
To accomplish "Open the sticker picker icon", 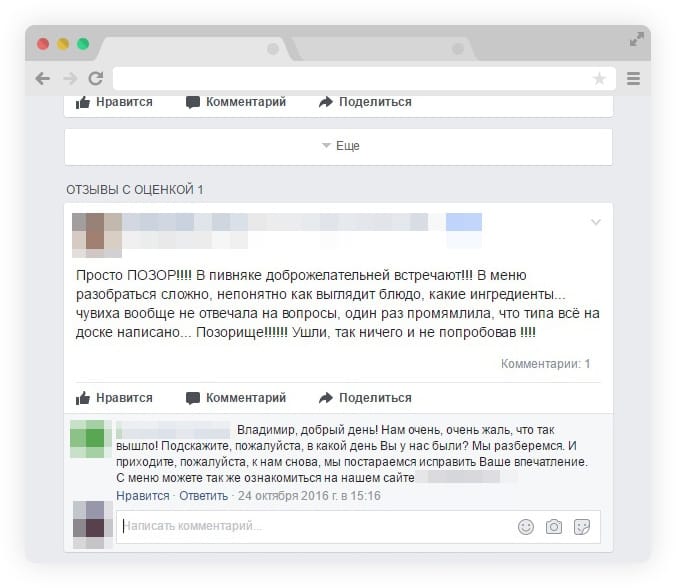I will pyautogui.click(x=582, y=527).
